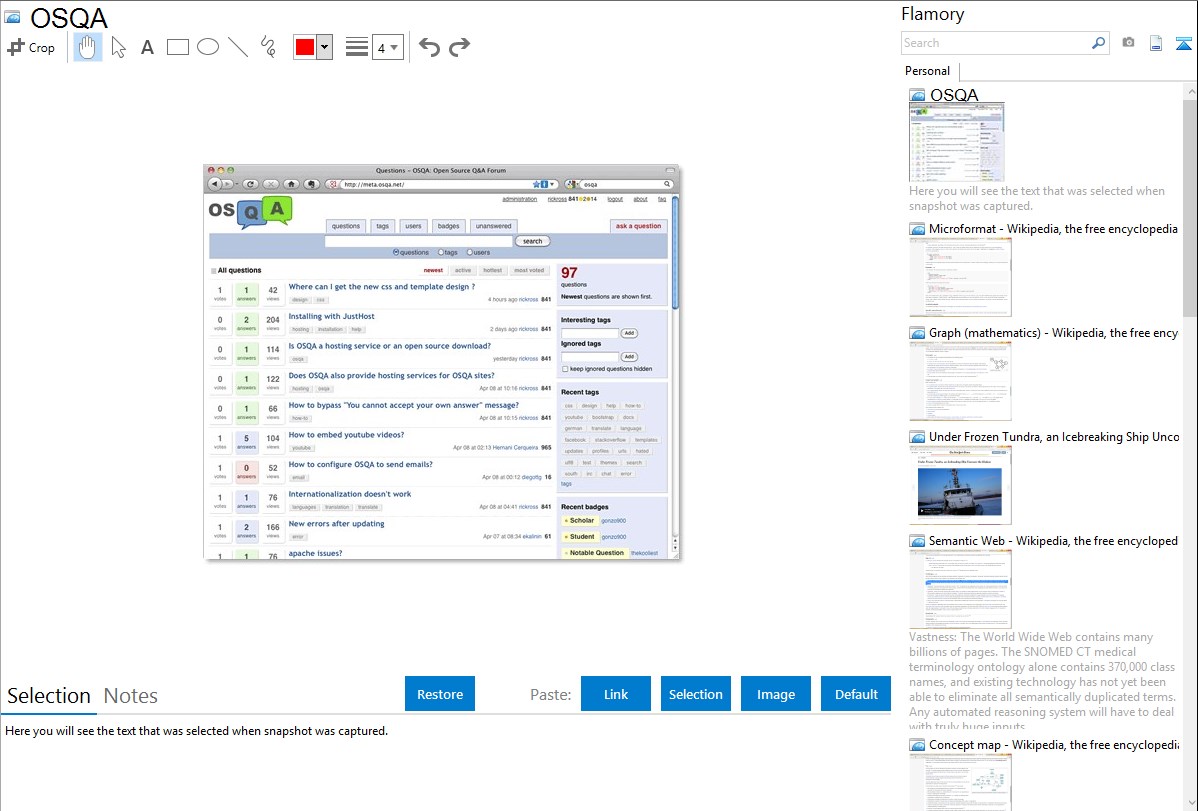Open the Under Frozen Tundra ship thumbnail

point(960,485)
